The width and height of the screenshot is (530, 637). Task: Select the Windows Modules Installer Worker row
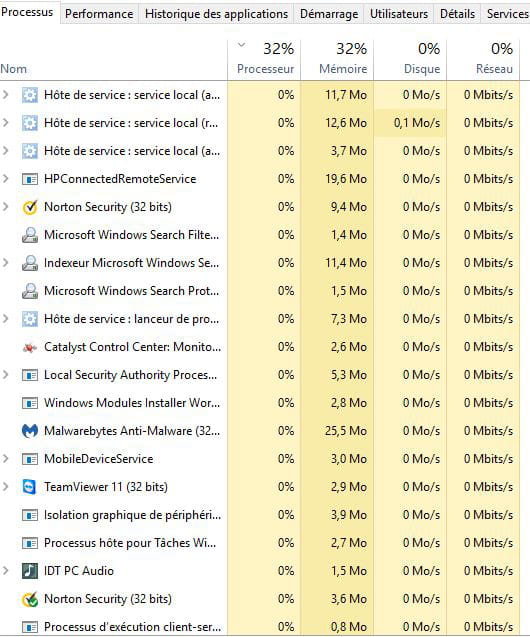[x=260, y=403]
